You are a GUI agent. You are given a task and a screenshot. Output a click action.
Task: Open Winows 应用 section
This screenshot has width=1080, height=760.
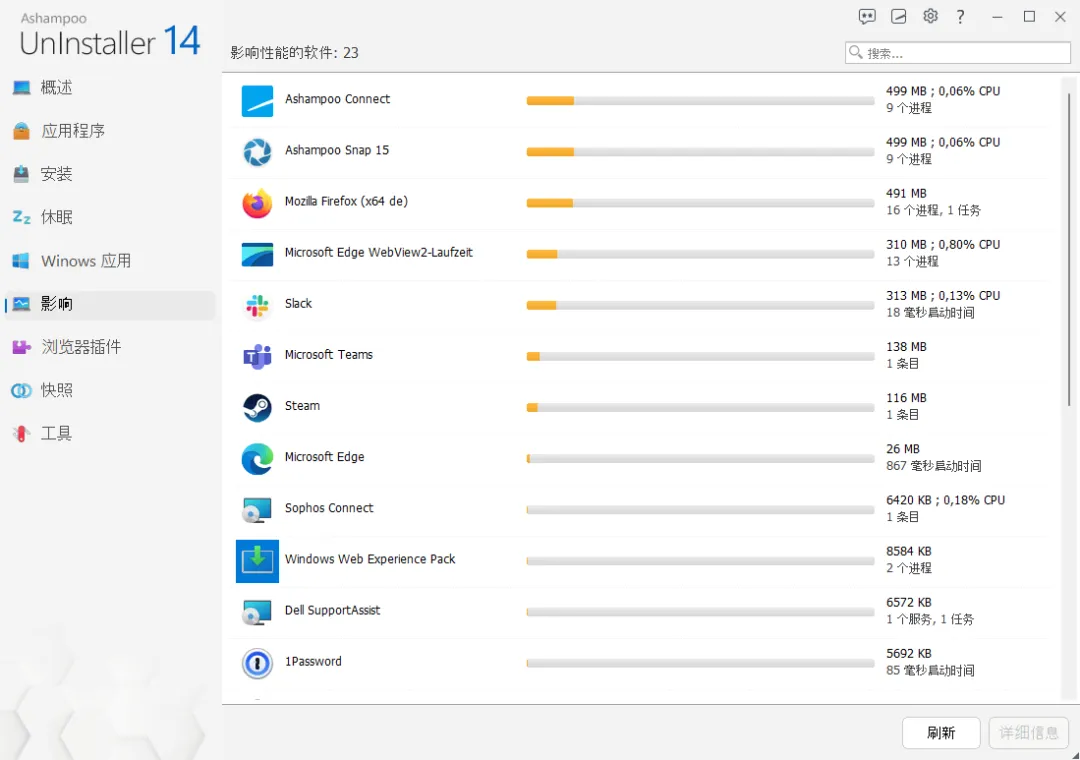coord(110,260)
